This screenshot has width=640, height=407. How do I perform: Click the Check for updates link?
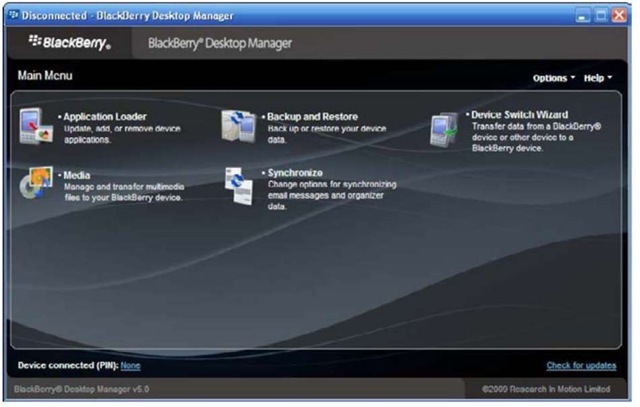pos(581,365)
